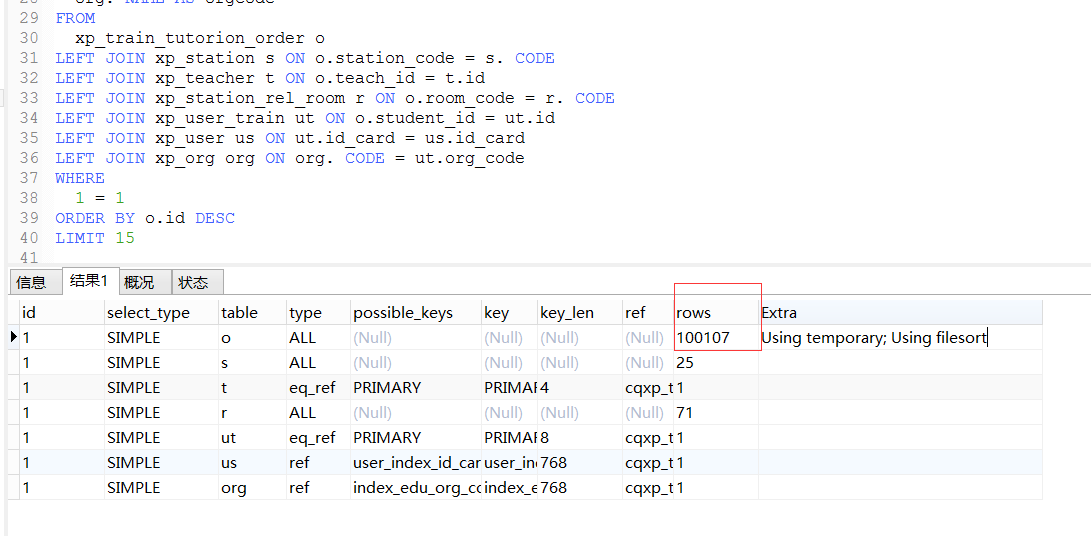The width and height of the screenshot is (1091, 536).
Task: Click line number 36 in the gutter
Action: tap(29, 158)
